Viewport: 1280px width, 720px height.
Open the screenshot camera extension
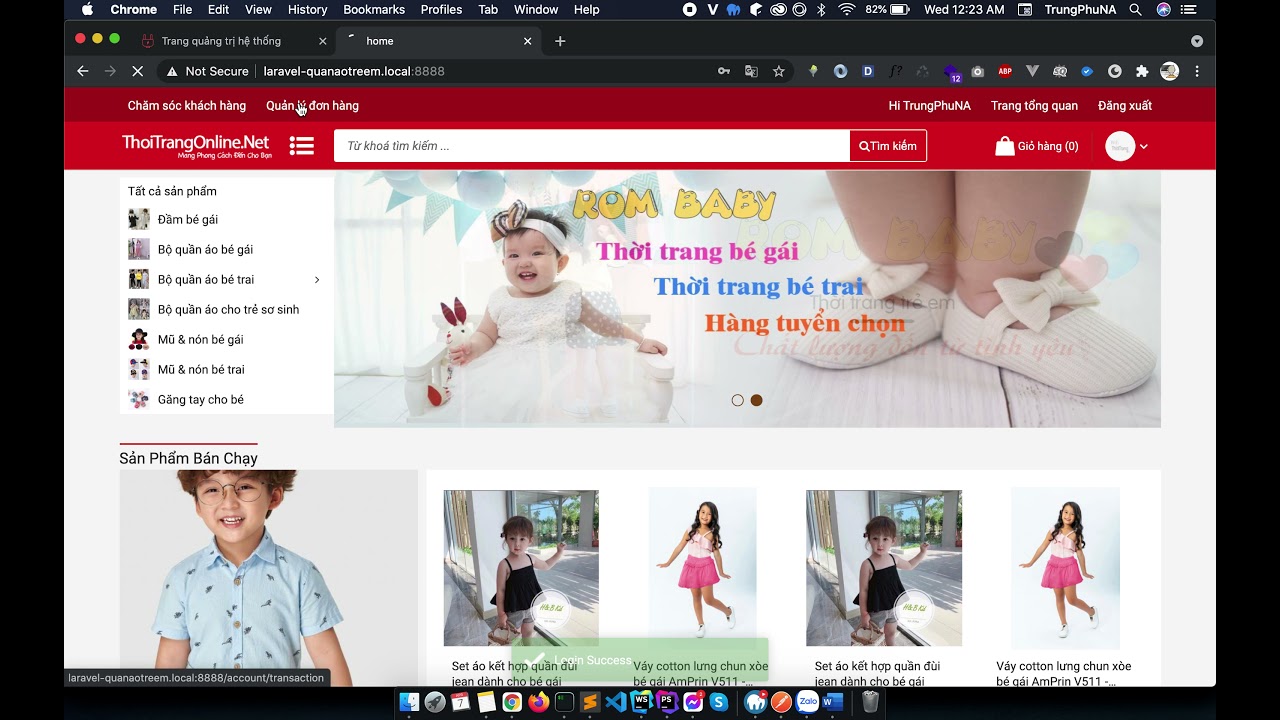click(x=978, y=71)
